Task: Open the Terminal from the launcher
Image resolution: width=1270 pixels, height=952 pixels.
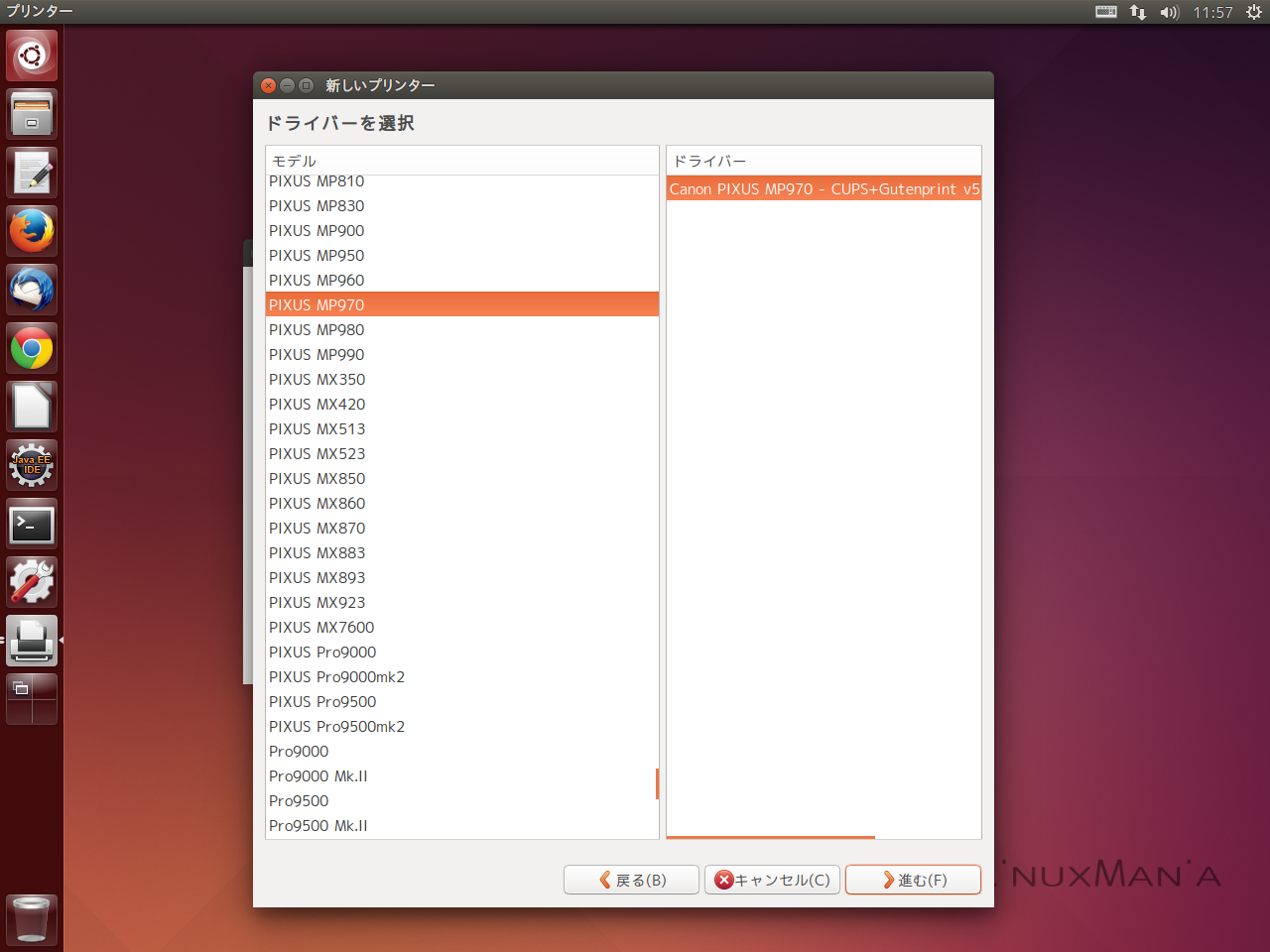Action: point(32,524)
